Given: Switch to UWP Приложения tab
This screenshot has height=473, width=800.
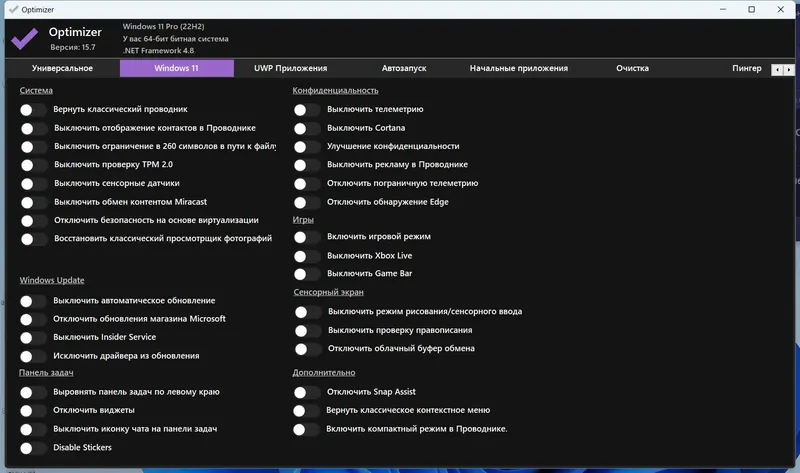Looking at the screenshot, I should click(290, 68).
